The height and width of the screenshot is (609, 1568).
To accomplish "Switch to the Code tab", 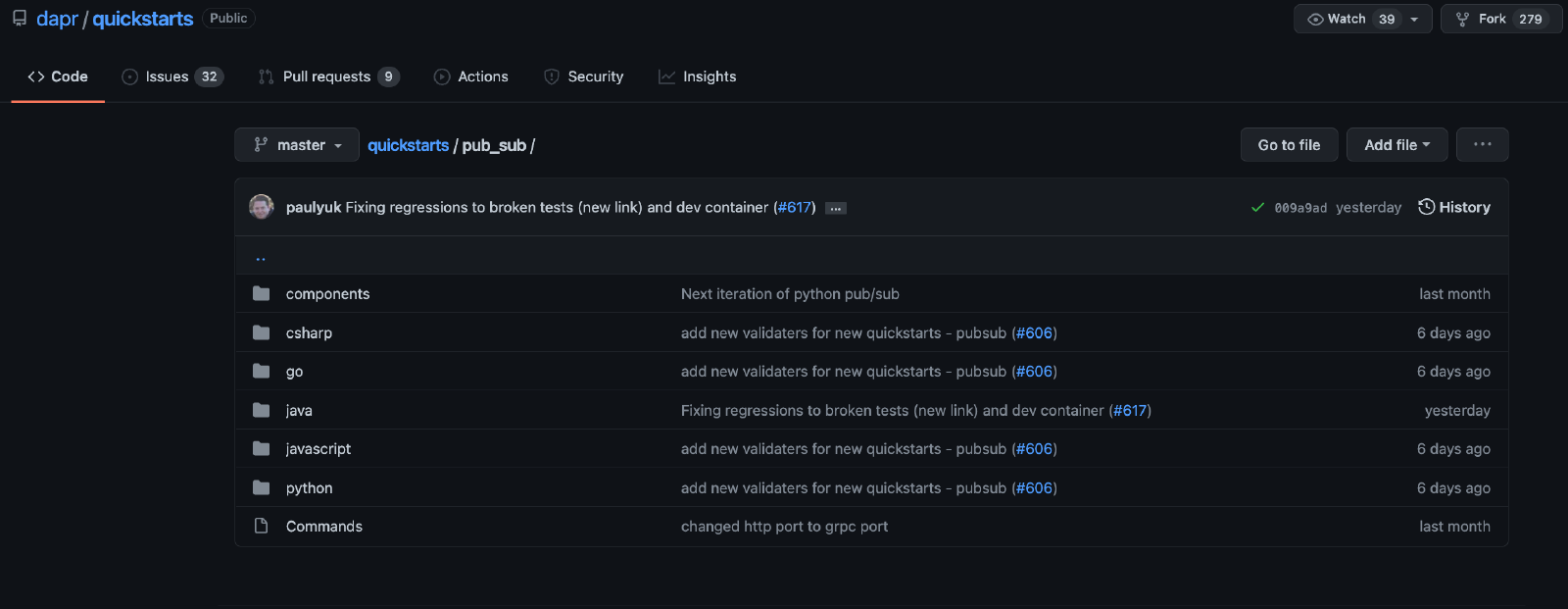I will pos(58,76).
